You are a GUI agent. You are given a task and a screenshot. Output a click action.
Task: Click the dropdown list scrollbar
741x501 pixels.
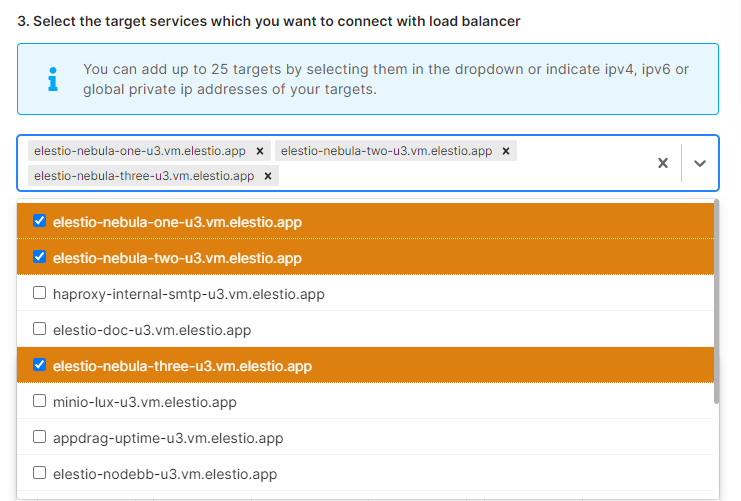coord(716,300)
